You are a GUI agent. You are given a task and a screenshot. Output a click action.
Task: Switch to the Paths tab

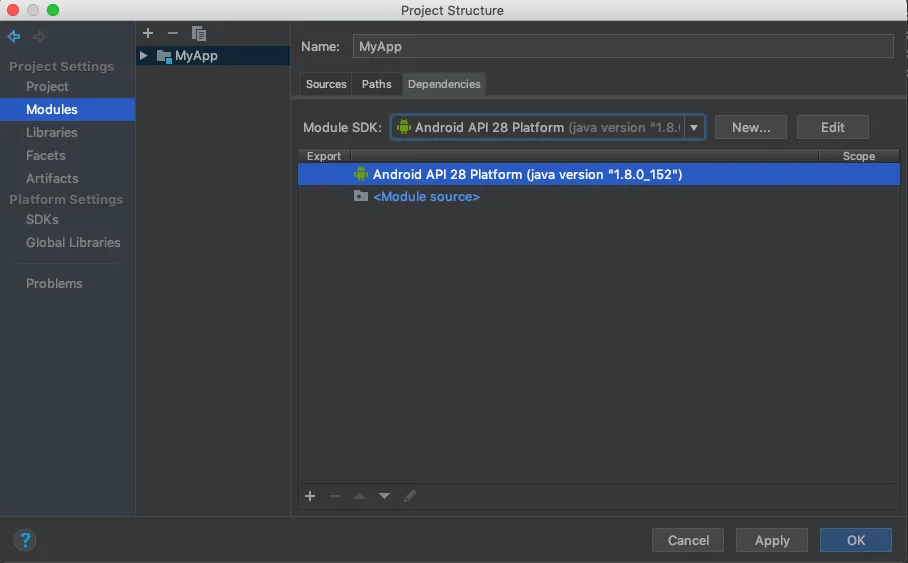[x=376, y=84]
